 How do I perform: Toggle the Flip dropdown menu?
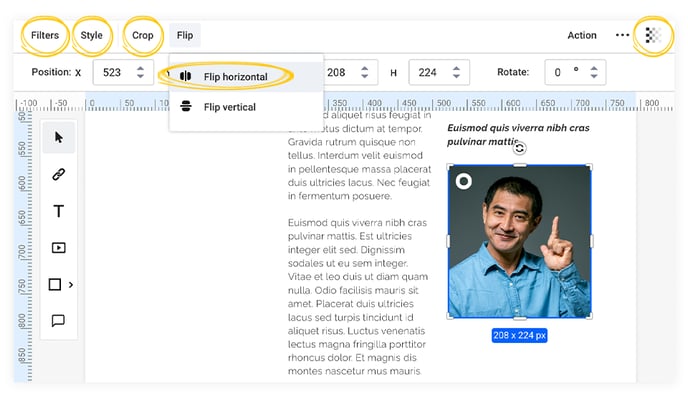pyautogui.click(x=185, y=35)
